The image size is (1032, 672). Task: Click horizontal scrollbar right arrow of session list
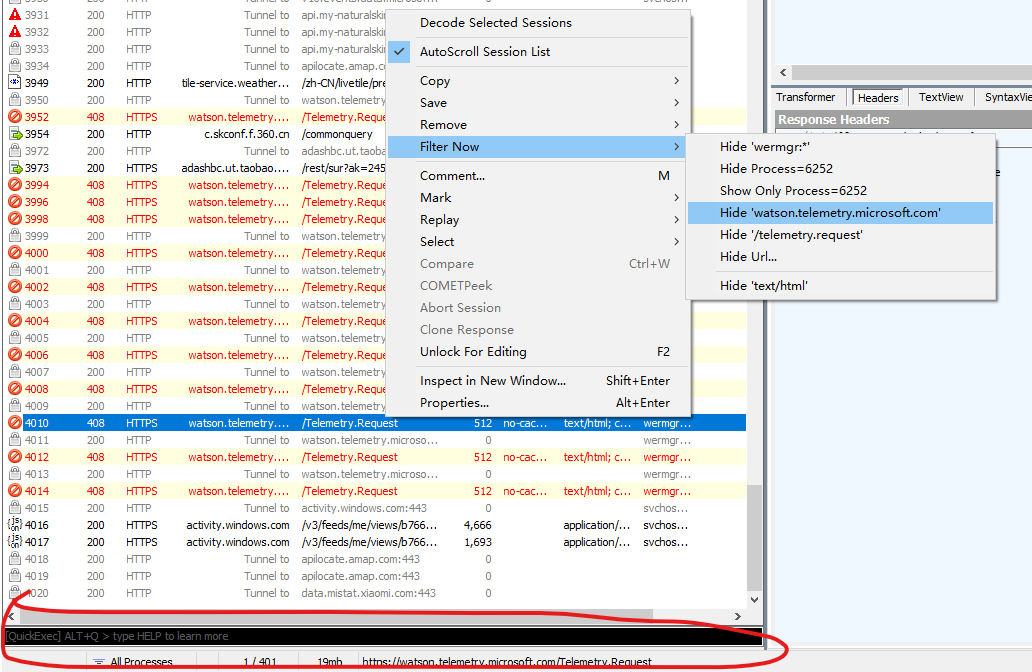click(x=738, y=616)
